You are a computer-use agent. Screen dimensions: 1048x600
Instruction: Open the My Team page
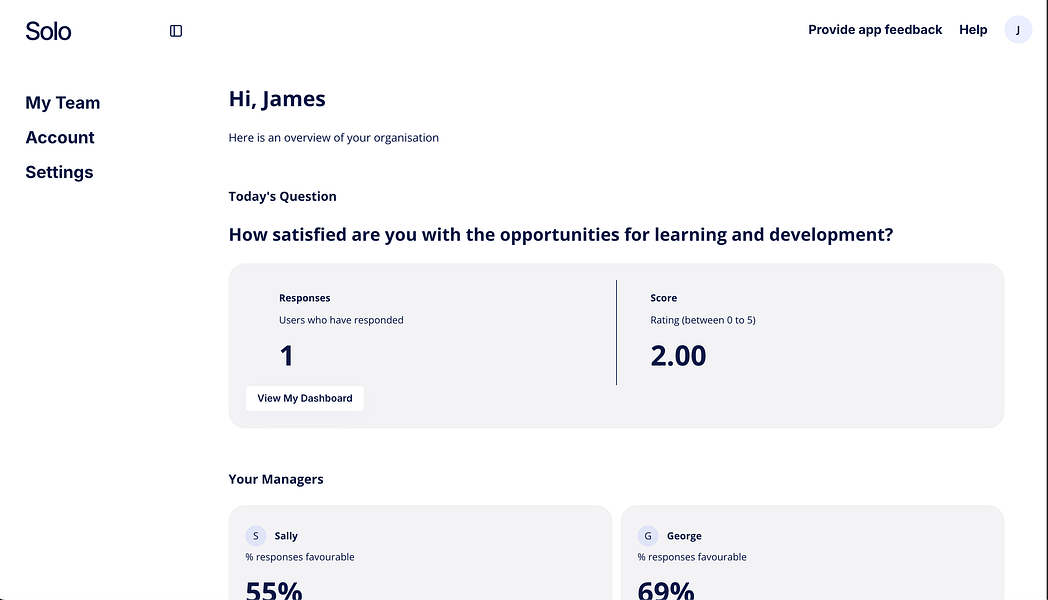coord(63,103)
